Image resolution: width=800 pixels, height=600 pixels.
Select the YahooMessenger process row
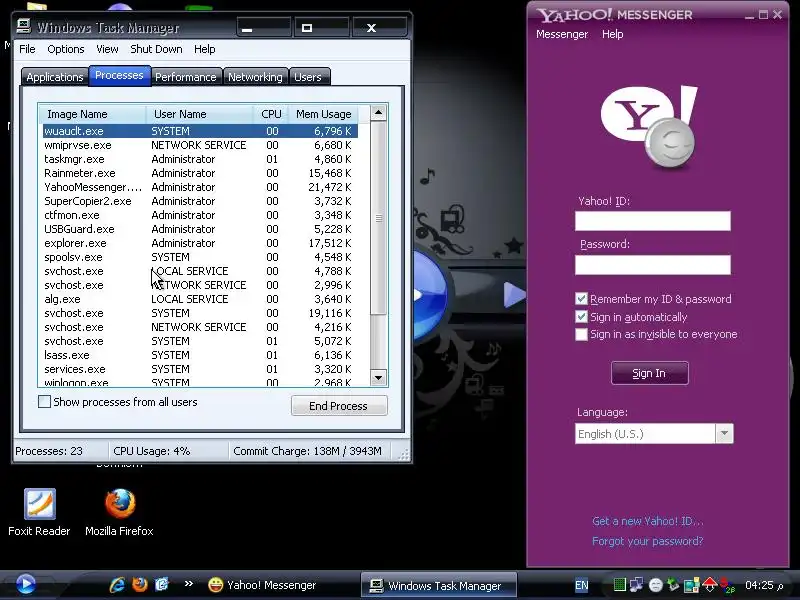200,187
